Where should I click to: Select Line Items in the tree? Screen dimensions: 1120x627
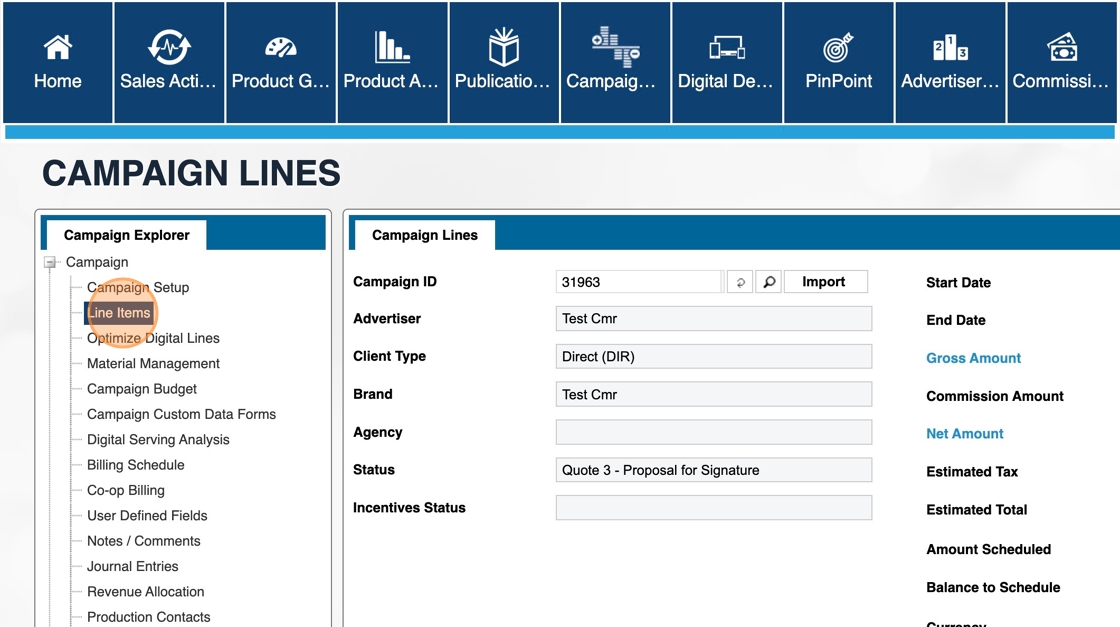click(x=119, y=313)
